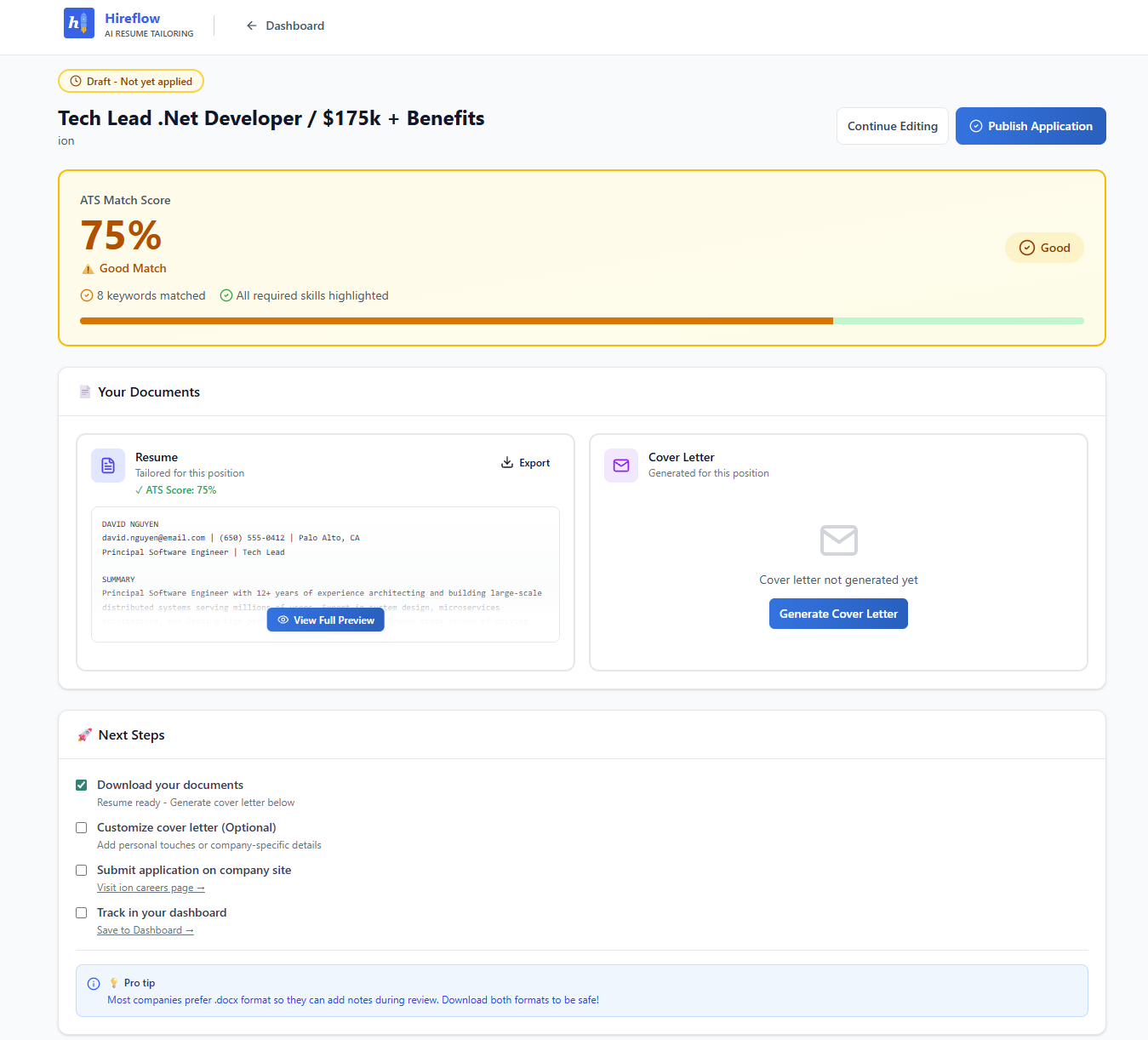This screenshot has width=1148, height=1040.
Task: Click Cover letter not generated yet text
Action: pos(838,580)
